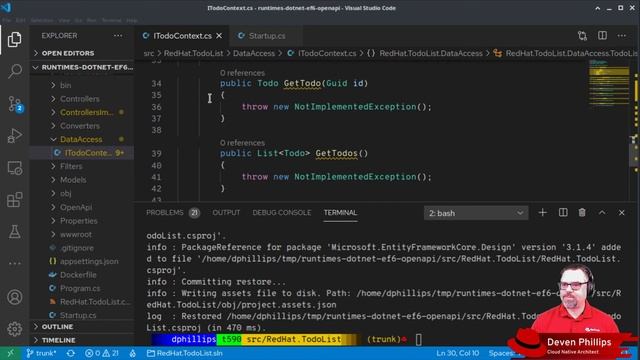Select the Terminal panel tab
The height and width of the screenshot is (360, 640).
click(340, 213)
